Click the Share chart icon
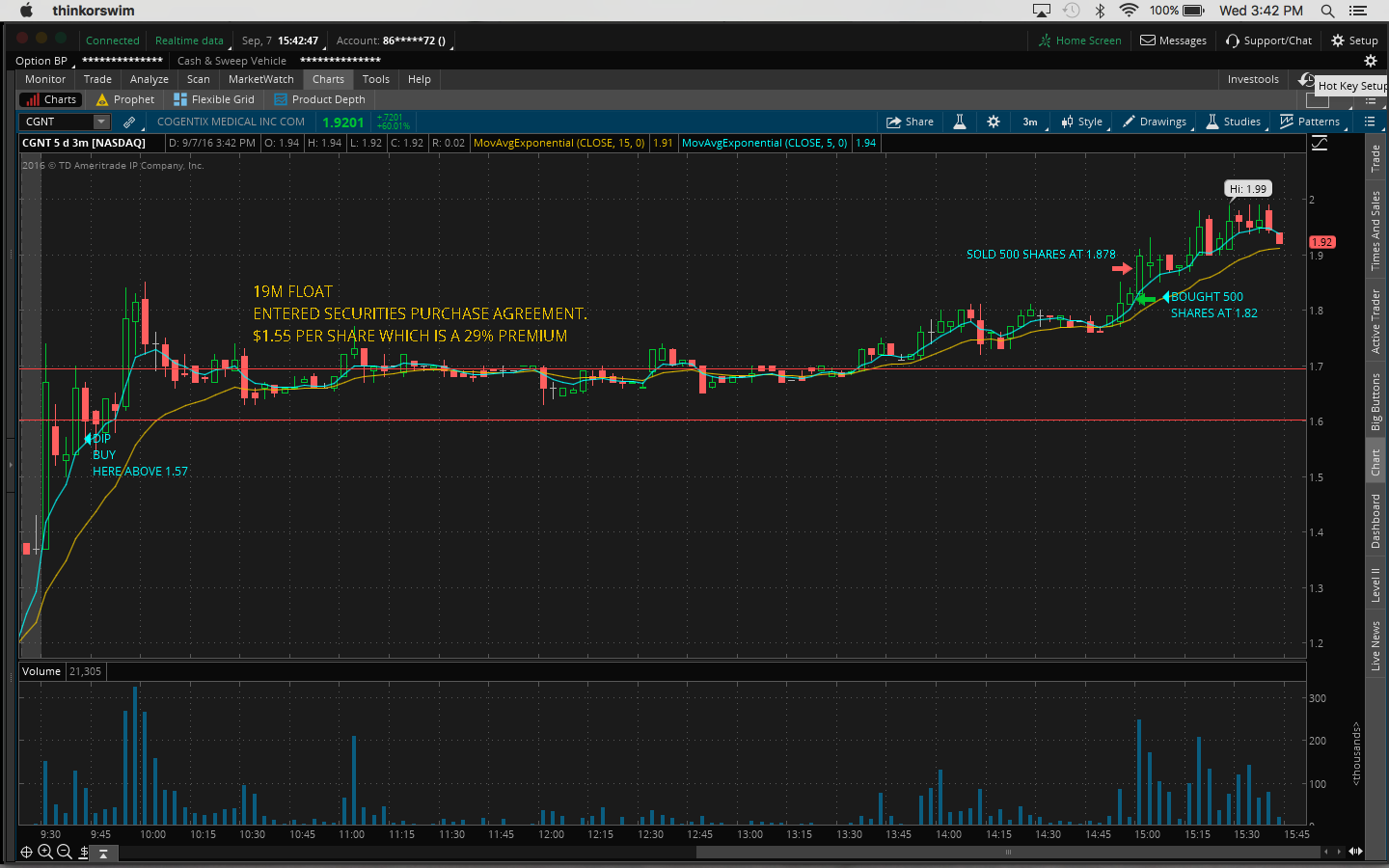 pos(910,122)
